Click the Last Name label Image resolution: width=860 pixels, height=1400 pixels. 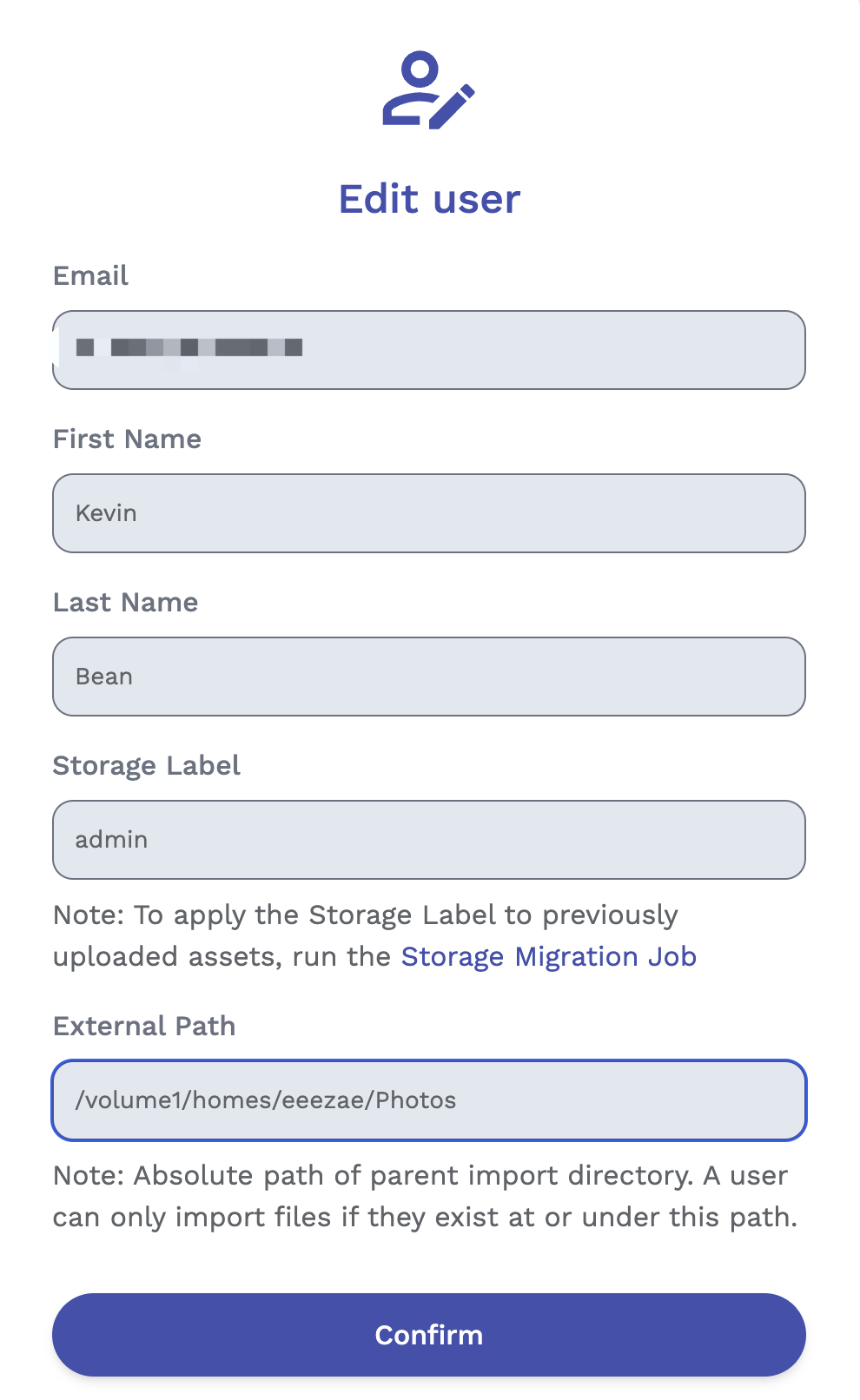coord(125,602)
